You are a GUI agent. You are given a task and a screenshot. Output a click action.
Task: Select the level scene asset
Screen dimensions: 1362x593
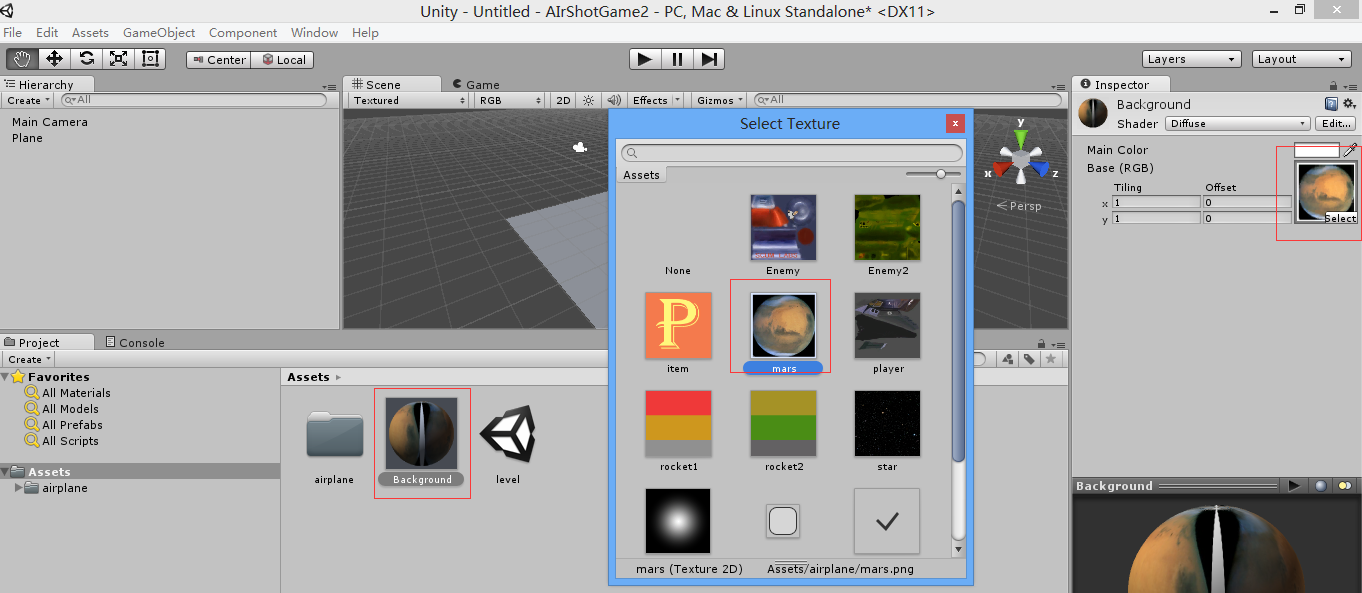[x=508, y=446]
